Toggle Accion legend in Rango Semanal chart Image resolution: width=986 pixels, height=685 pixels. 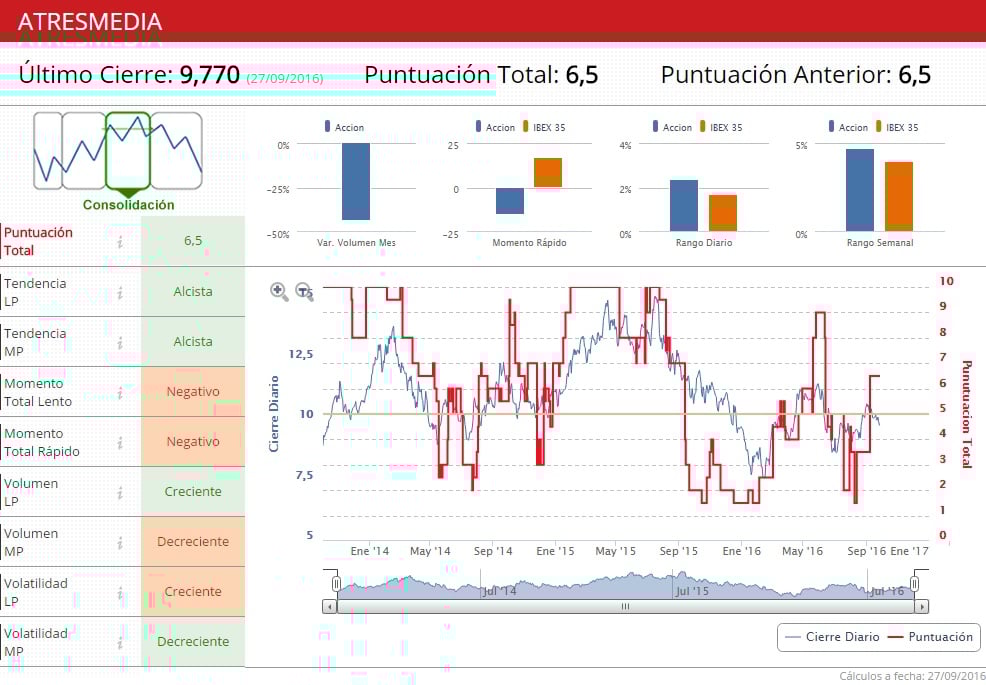[848, 127]
